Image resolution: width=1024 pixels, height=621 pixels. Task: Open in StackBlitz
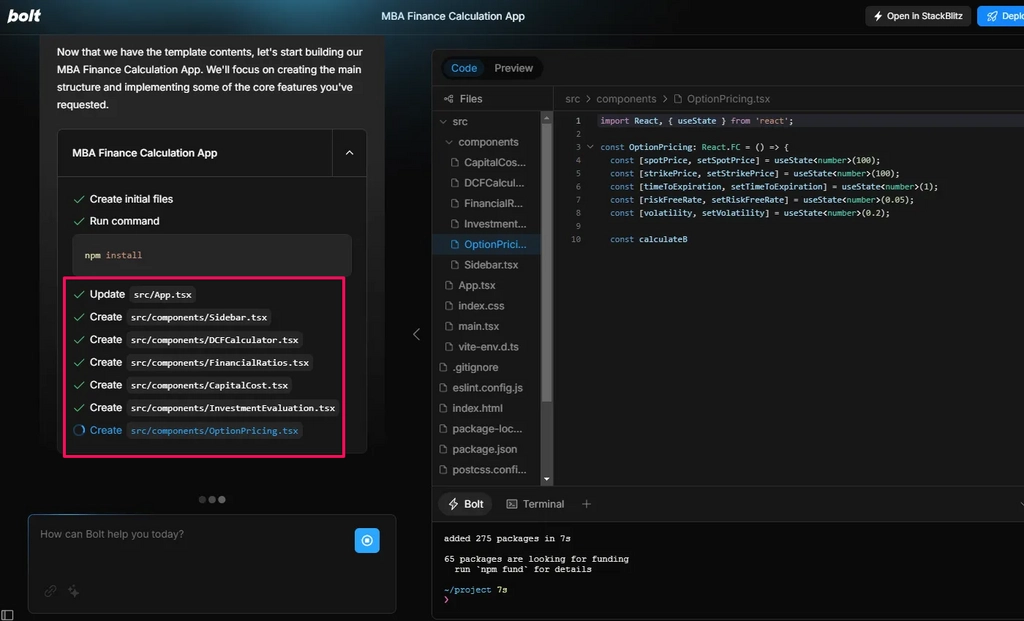(918, 16)
